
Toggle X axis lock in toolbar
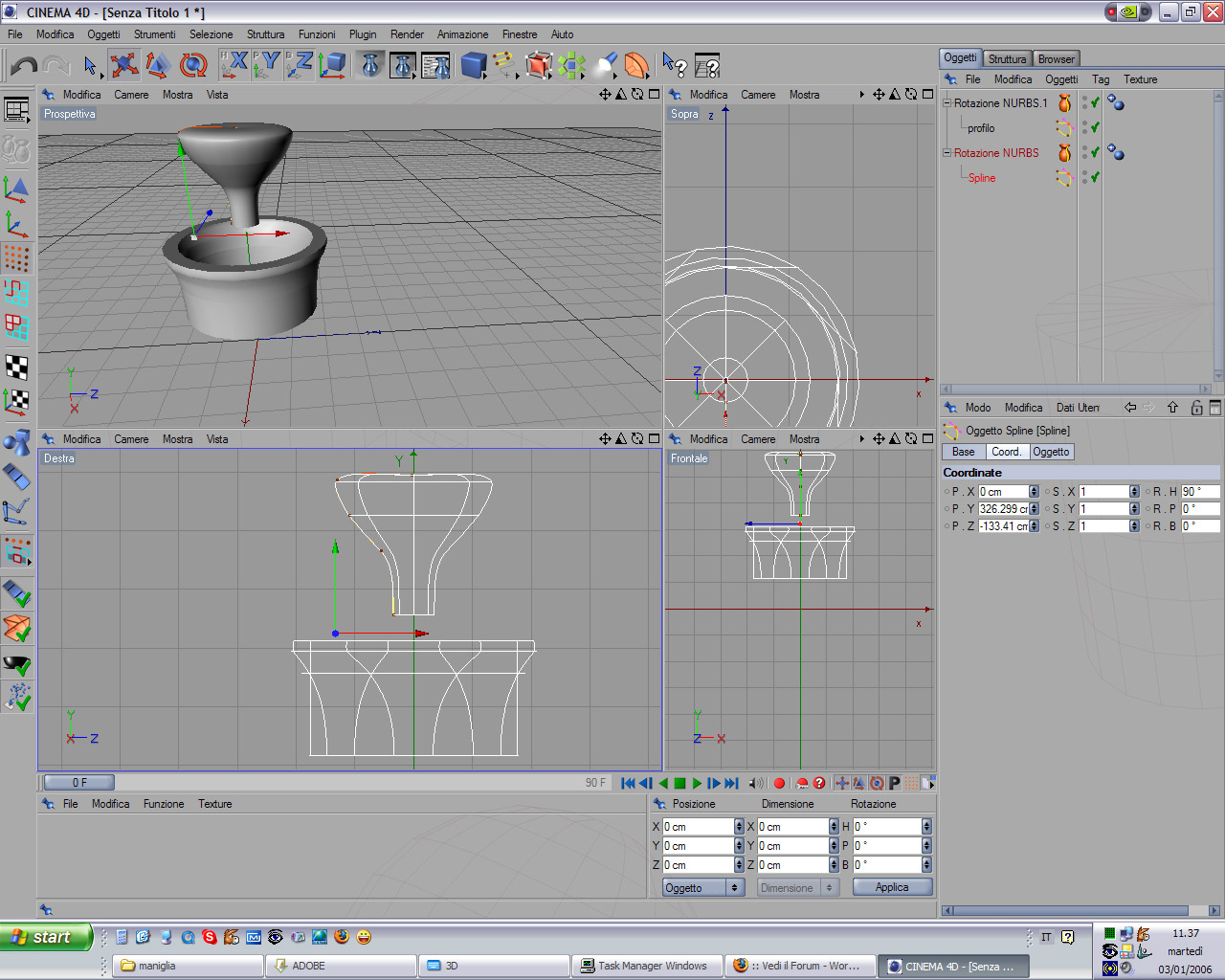pyautogui.click(x=234, y=65)
